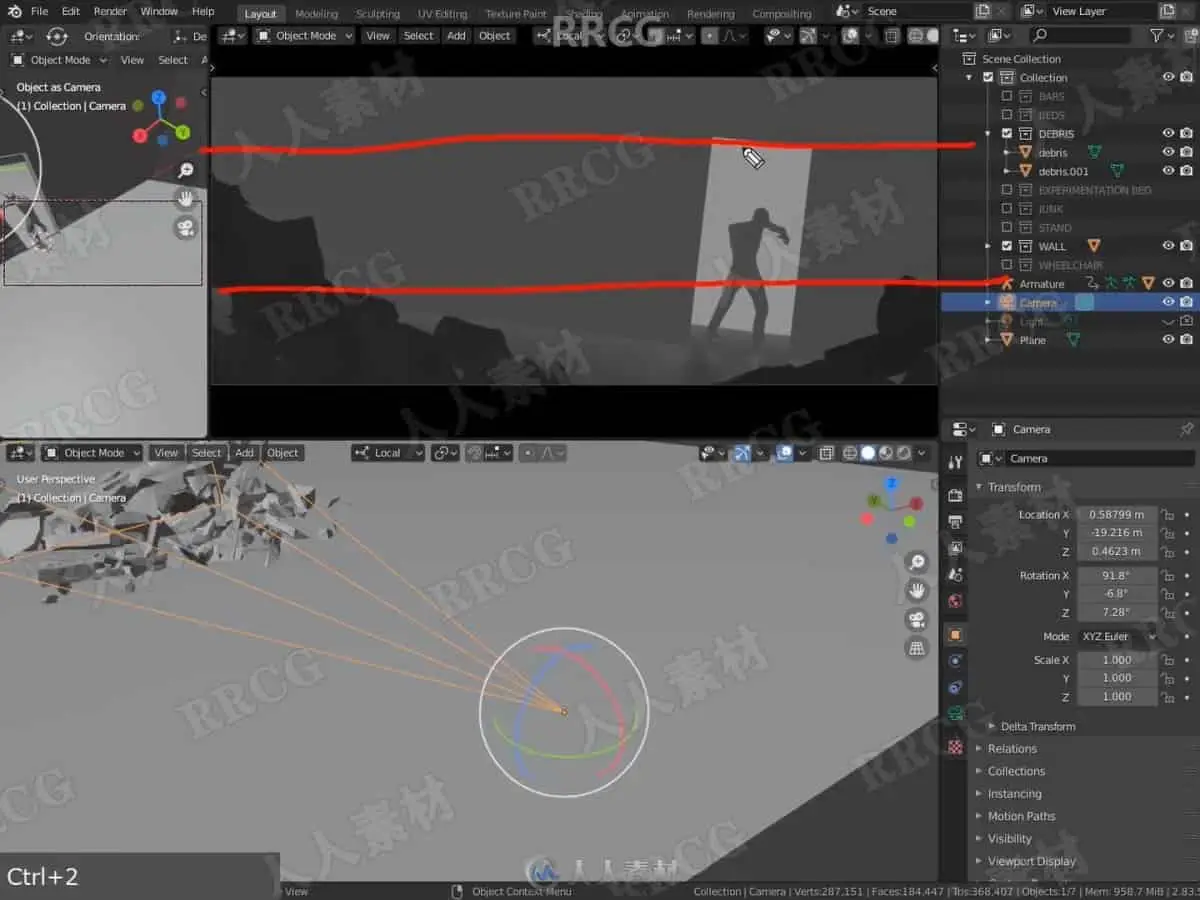
Task: Open the Output properties tab (printer icon)
Action: point(955,522)
